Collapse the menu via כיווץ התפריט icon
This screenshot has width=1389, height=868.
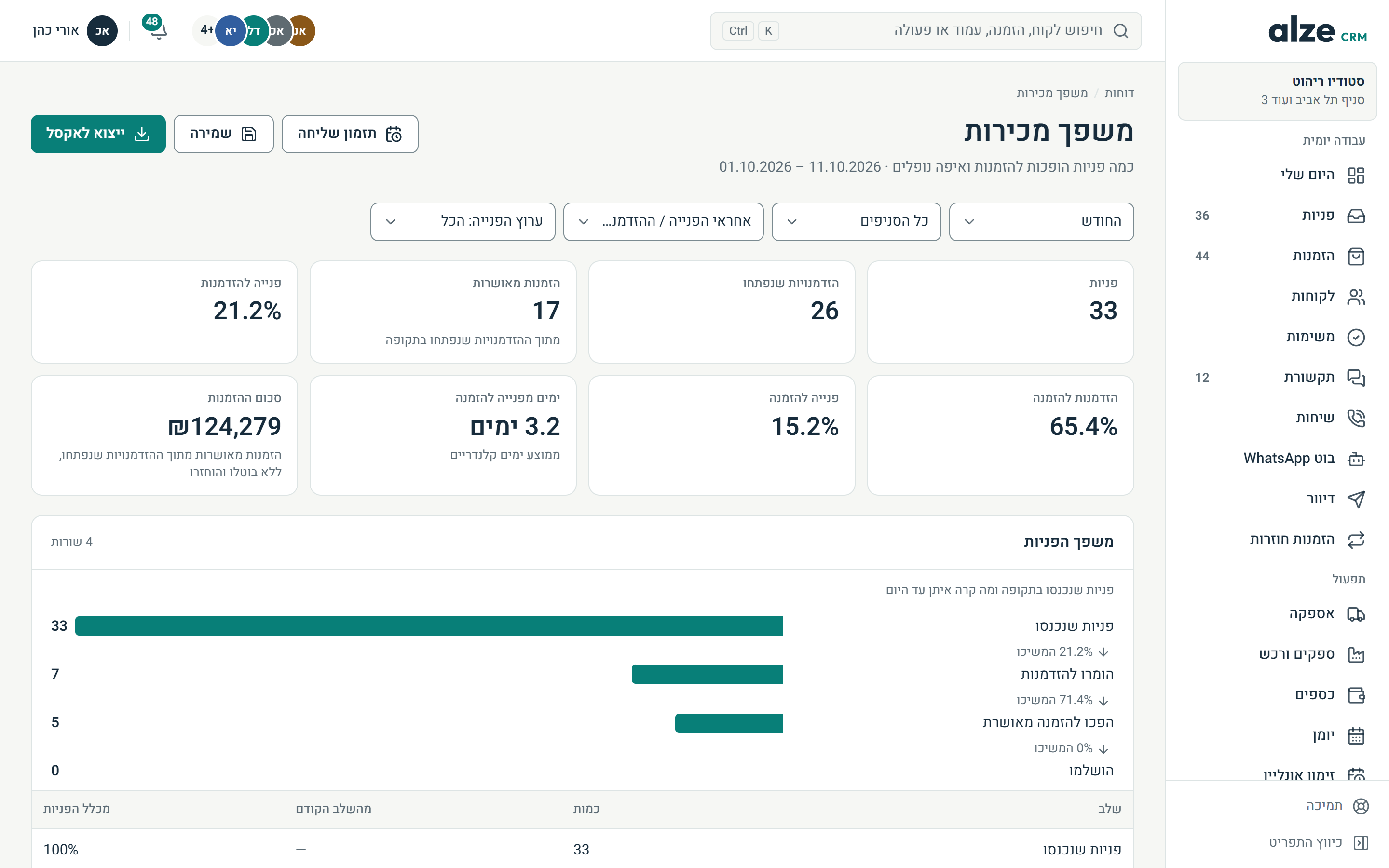[x=1360, y=842]
